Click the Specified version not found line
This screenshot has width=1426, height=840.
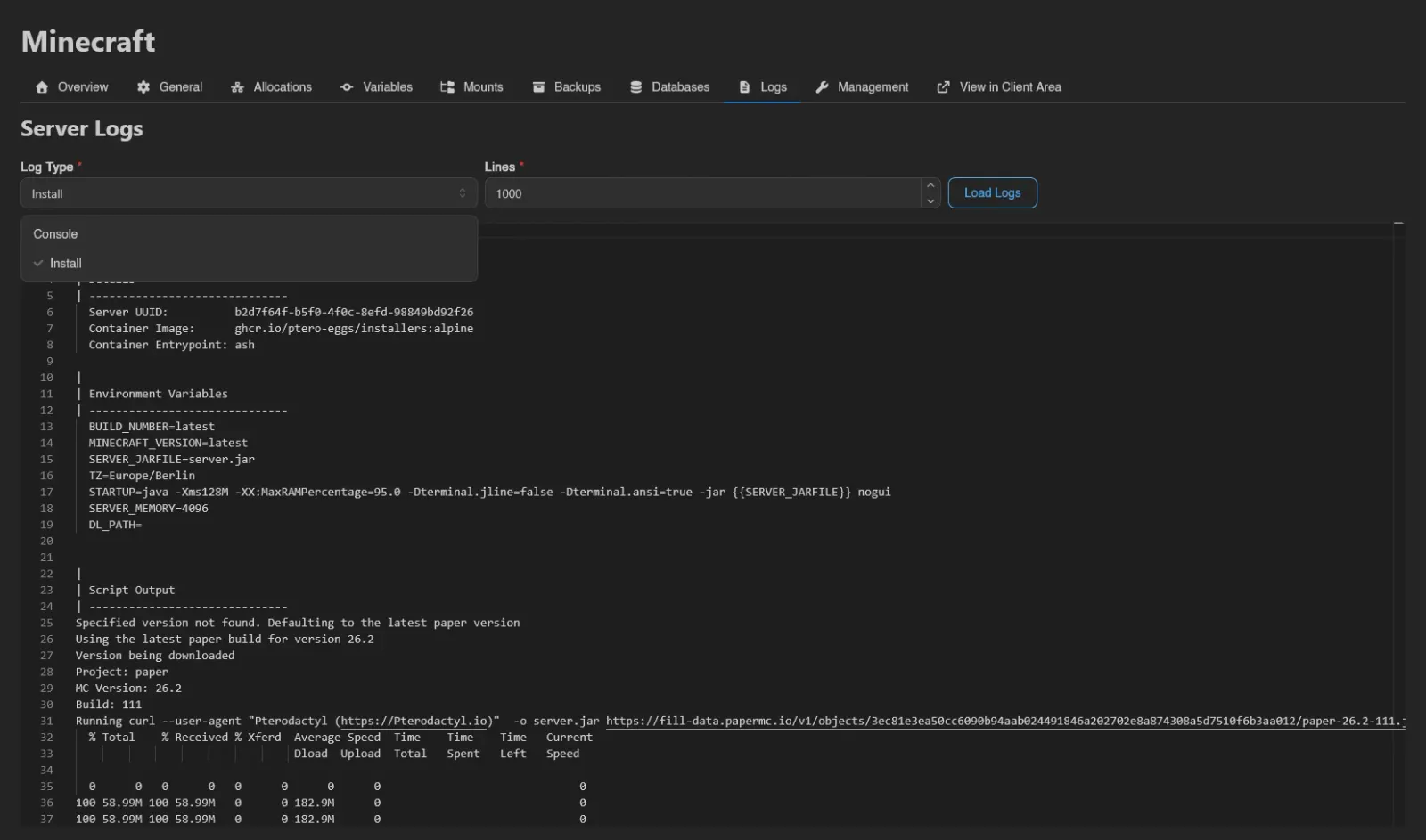298,623
